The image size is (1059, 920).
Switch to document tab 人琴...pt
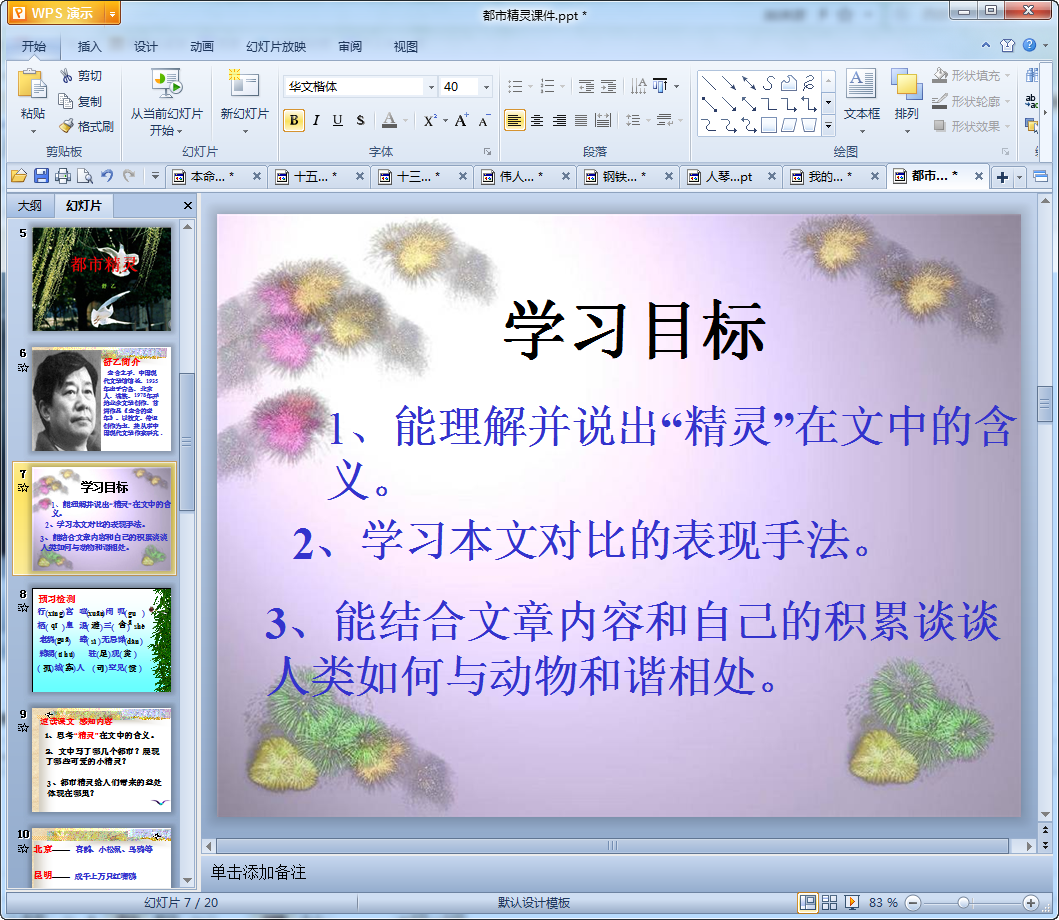729,177
